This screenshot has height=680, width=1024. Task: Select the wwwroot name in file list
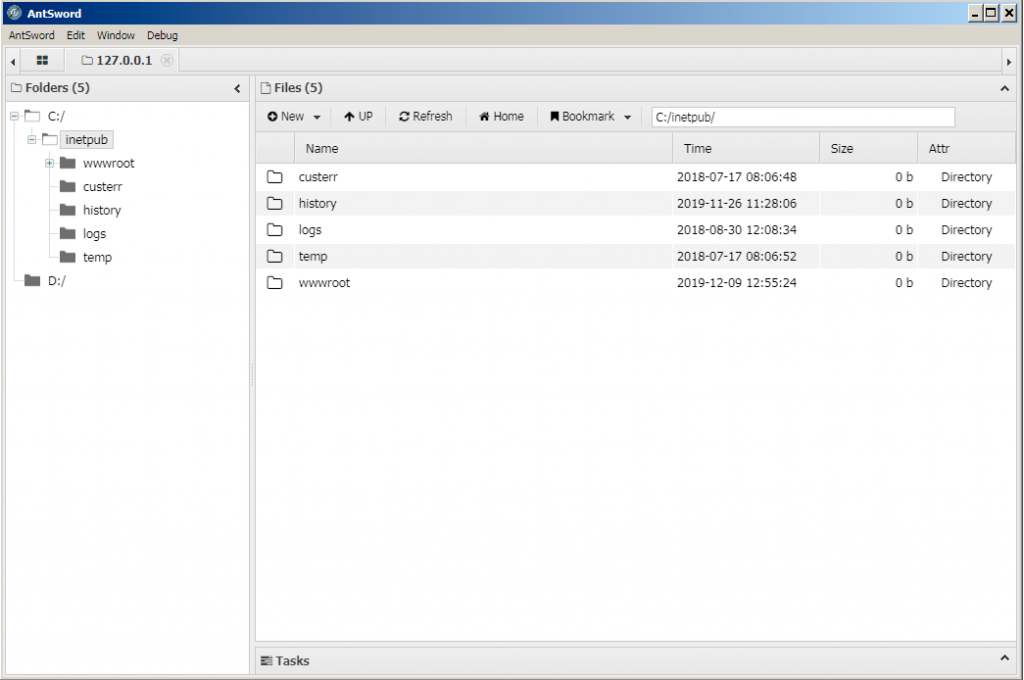(325, 283)
